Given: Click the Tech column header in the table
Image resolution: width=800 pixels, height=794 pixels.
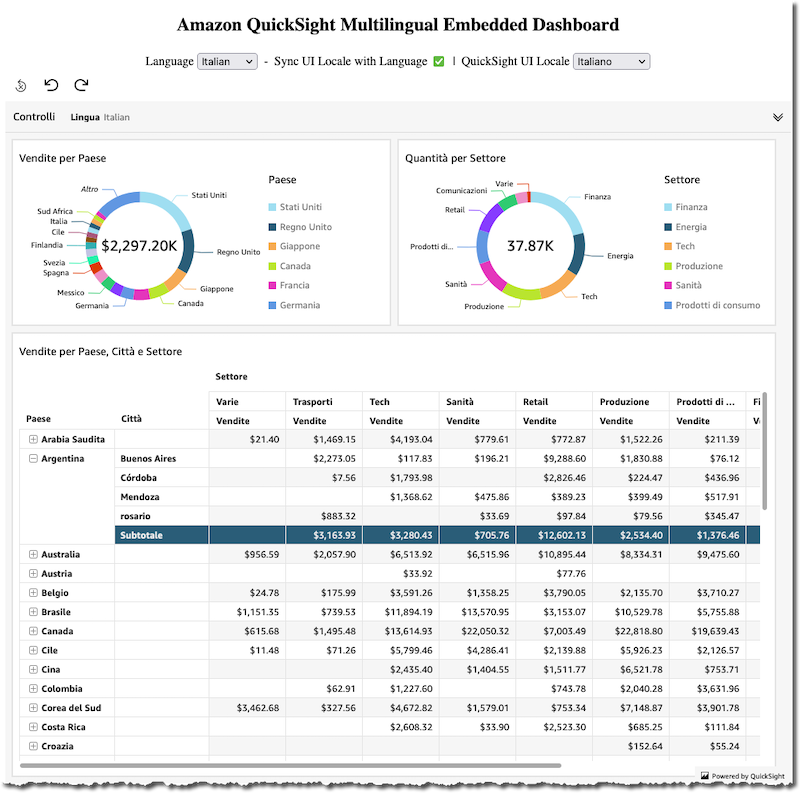Looking at the screenshot, I should [x=401, y=402].
